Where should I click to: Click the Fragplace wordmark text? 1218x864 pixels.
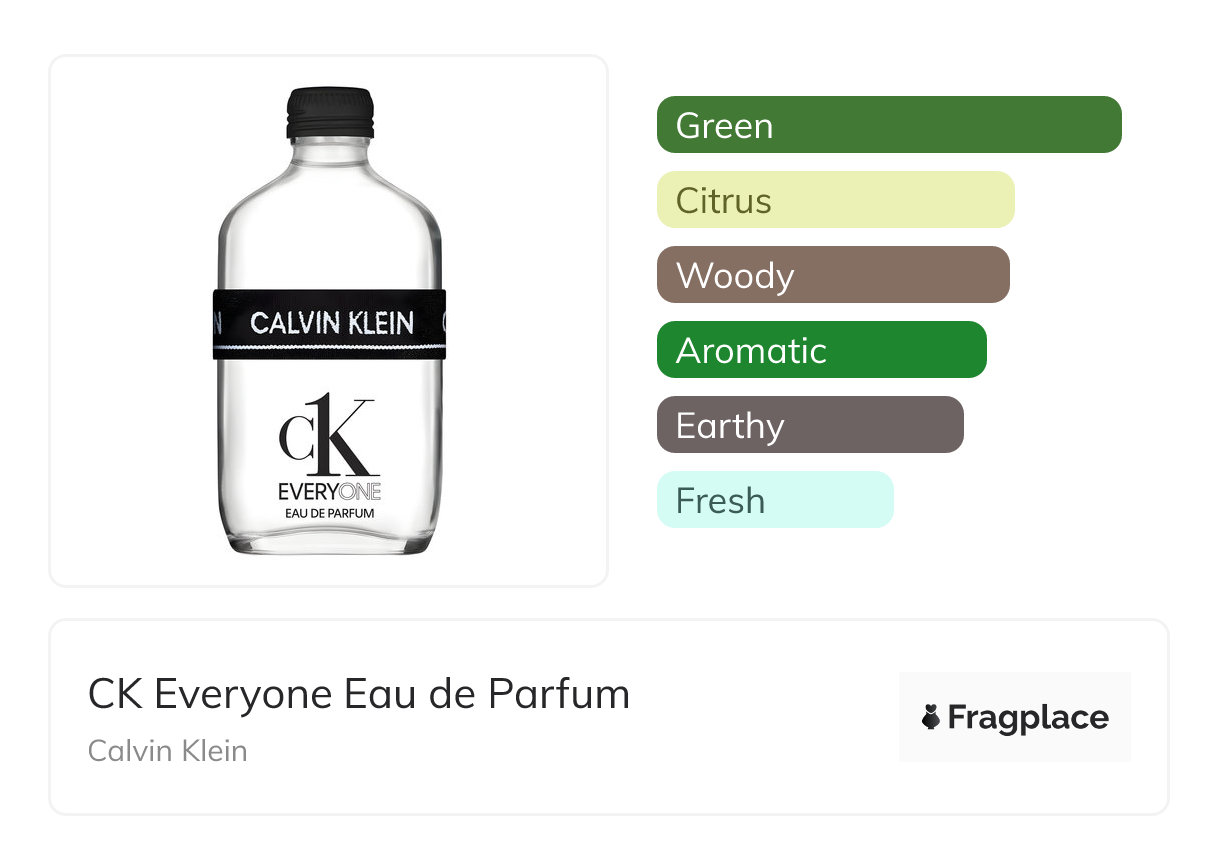coord(1028,718)
